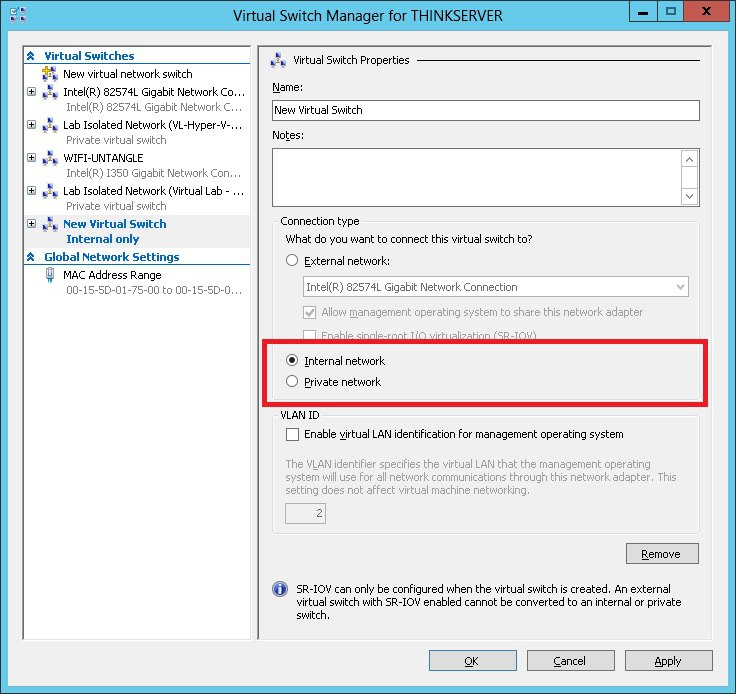
Task: Click the MAC Address Range icon
Action: click(x=50, y=275)
